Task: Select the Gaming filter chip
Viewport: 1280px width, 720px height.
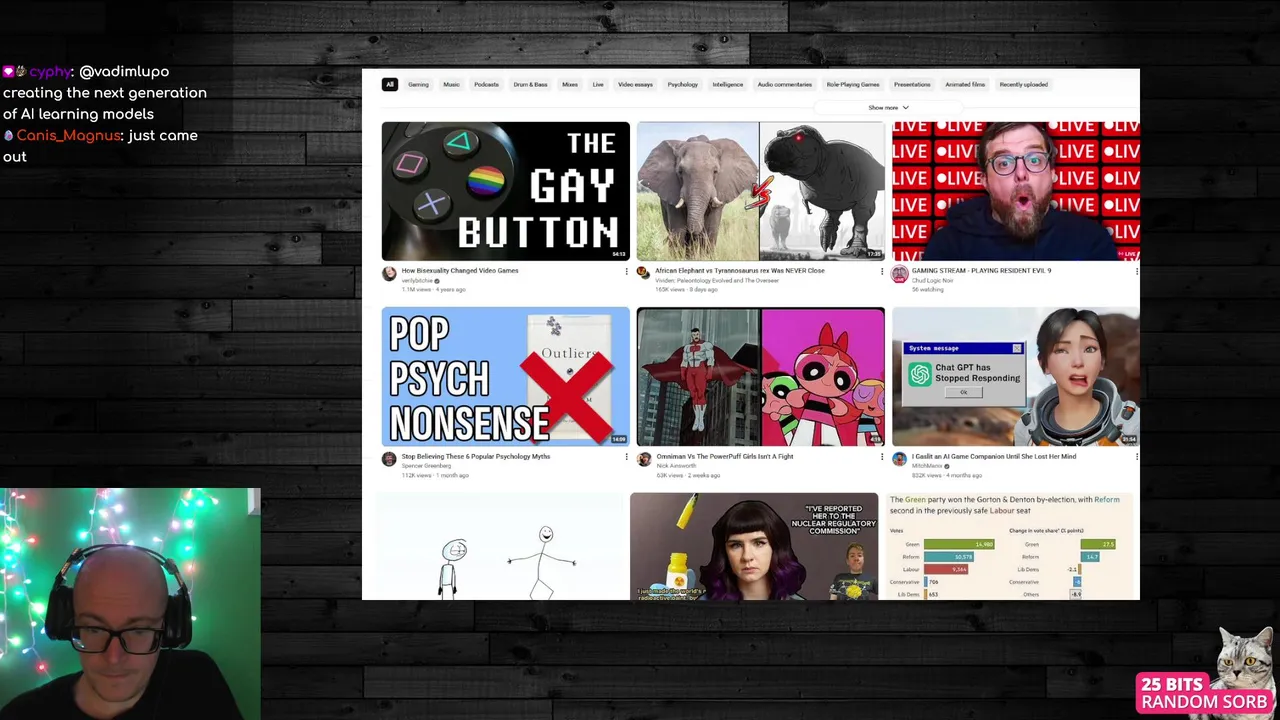Action: [x=418, y=84]
